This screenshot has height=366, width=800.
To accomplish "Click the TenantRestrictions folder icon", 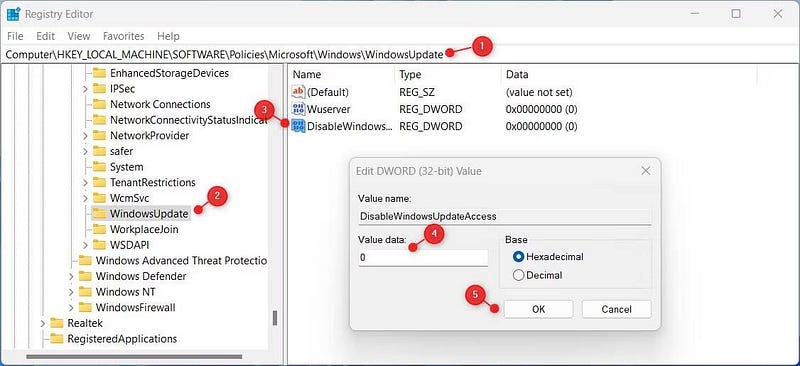I will click(x=99, y=182).
